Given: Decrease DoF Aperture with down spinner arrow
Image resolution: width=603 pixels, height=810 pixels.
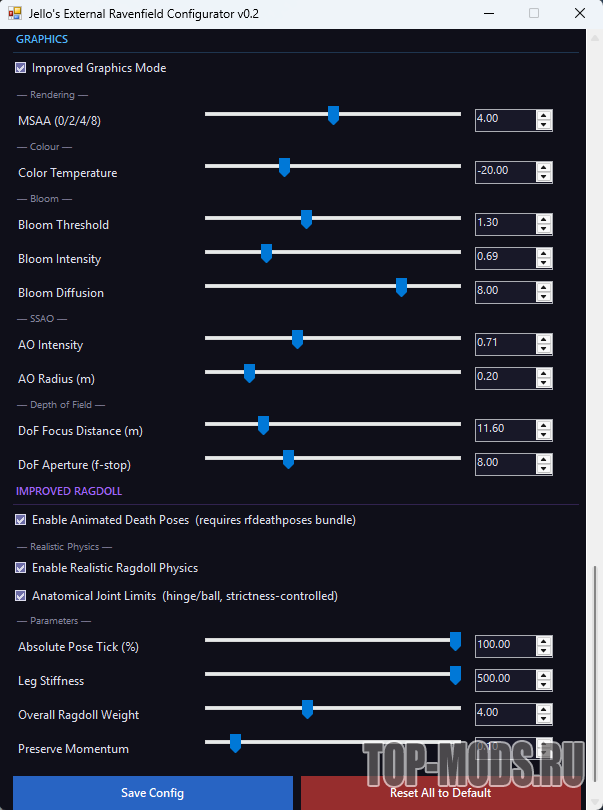Looking at the screenshot, I should point(543,469).
